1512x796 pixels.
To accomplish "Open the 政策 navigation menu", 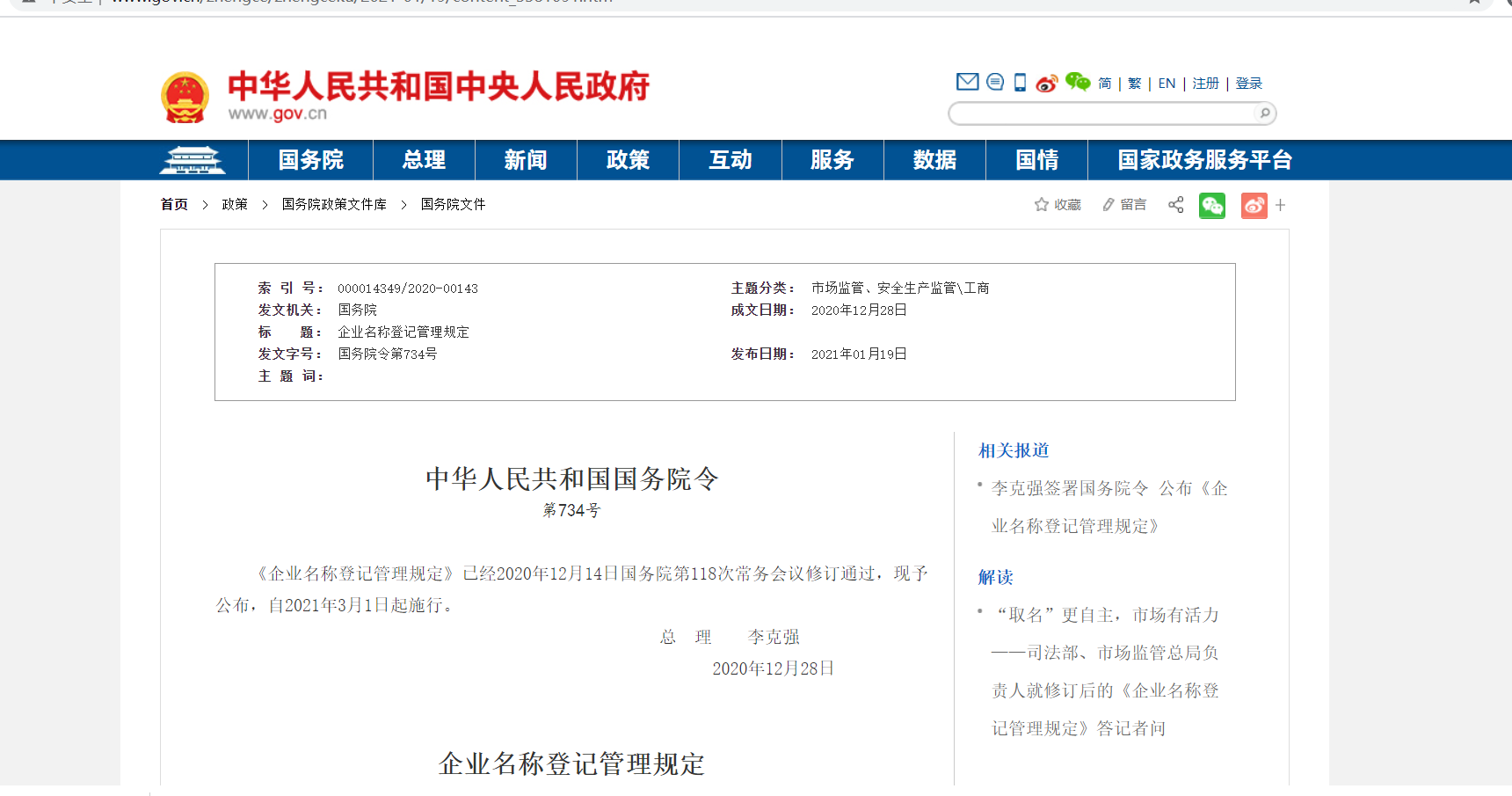I will [x=628, y=160].
